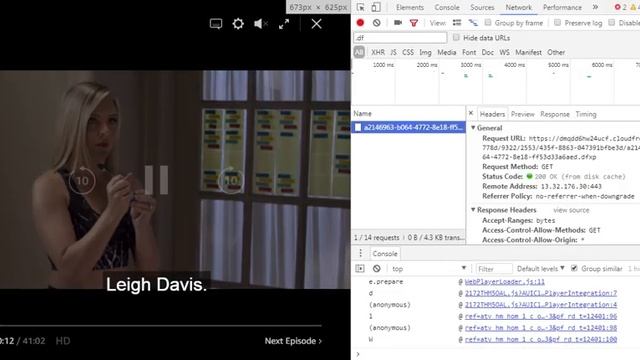The height and width of the screenshot is (360, 640).
Task: Use large request rows view icon
Action: [x=457, y=23]
